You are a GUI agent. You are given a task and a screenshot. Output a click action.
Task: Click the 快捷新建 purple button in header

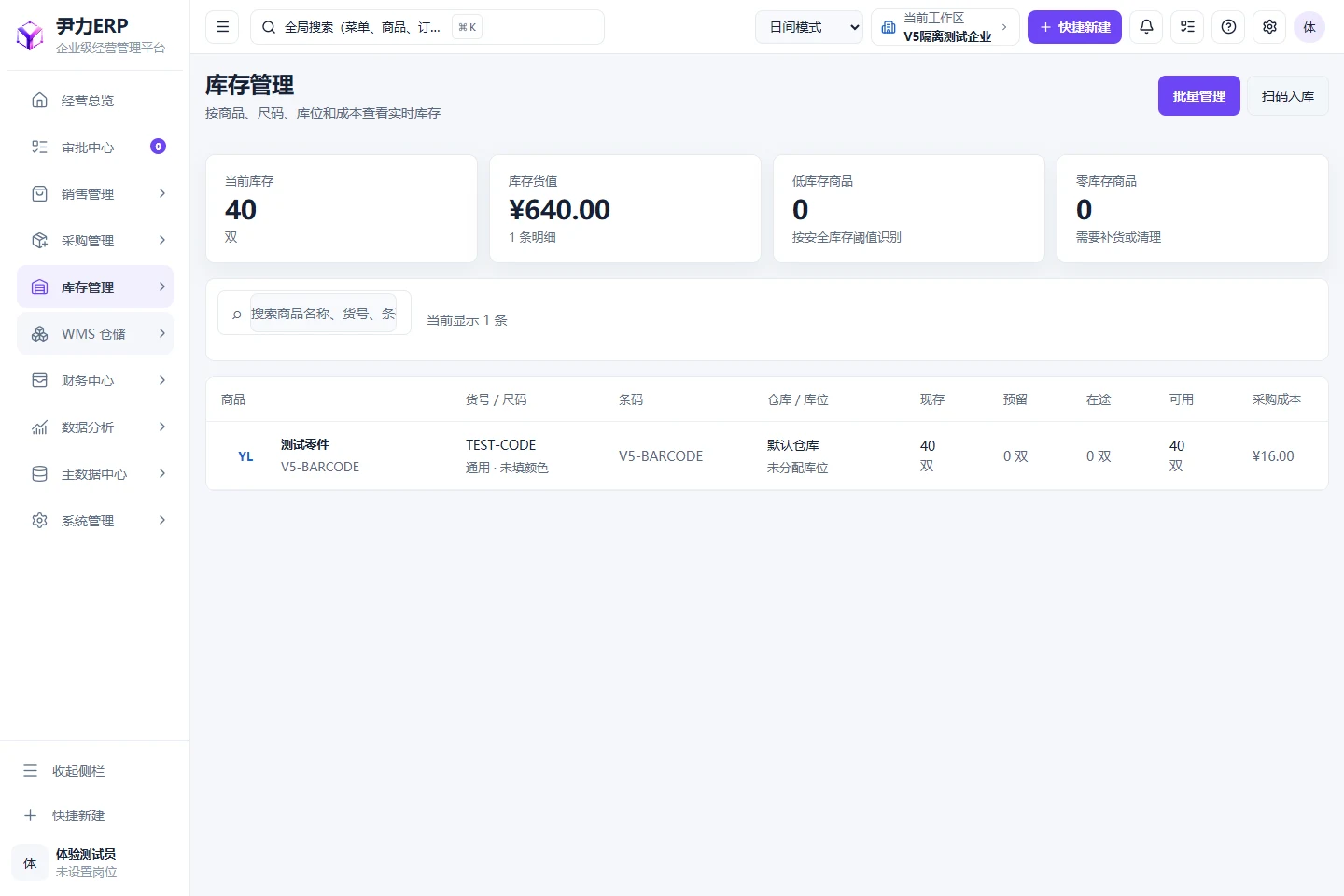click(1074, 27)
